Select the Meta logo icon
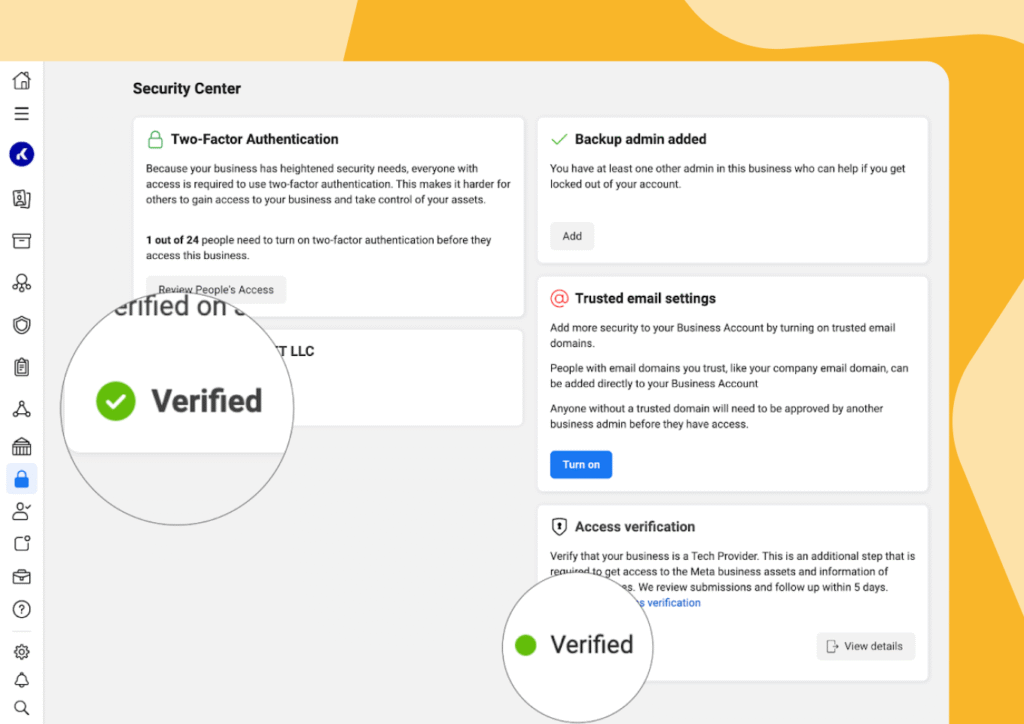 tap(21, 155)
